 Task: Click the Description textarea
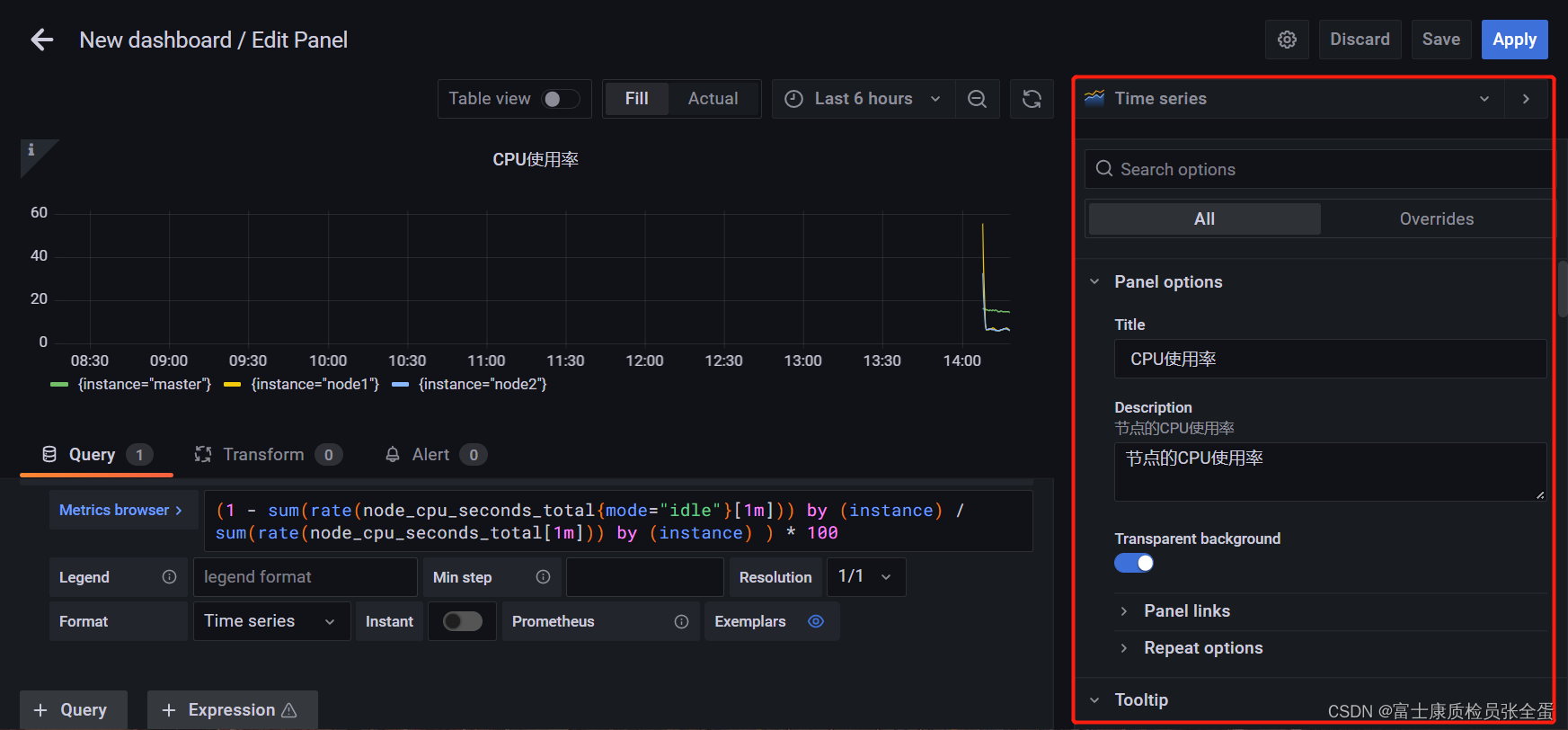(x=1330, y=472)
